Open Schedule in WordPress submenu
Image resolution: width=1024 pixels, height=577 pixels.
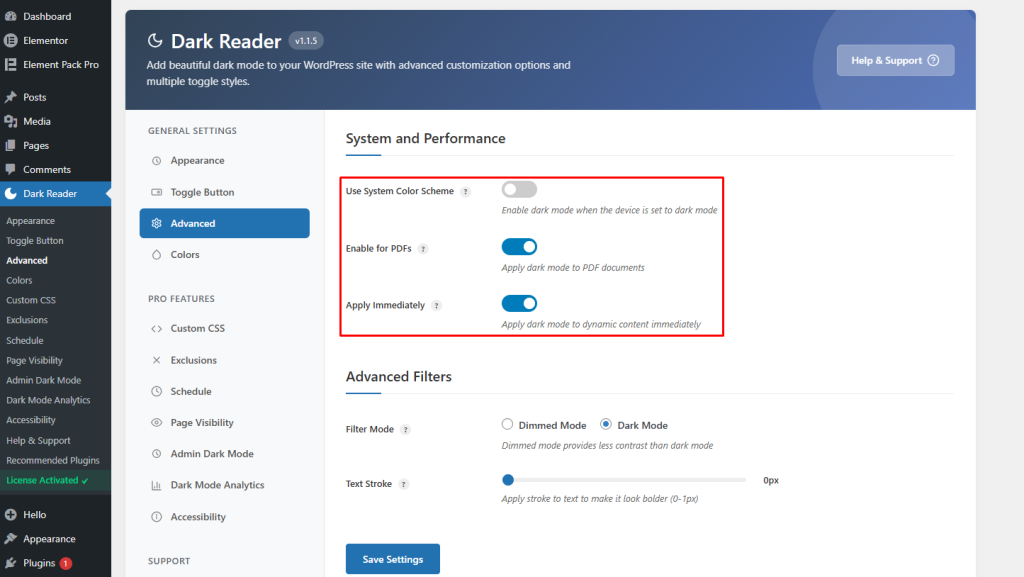25,341
